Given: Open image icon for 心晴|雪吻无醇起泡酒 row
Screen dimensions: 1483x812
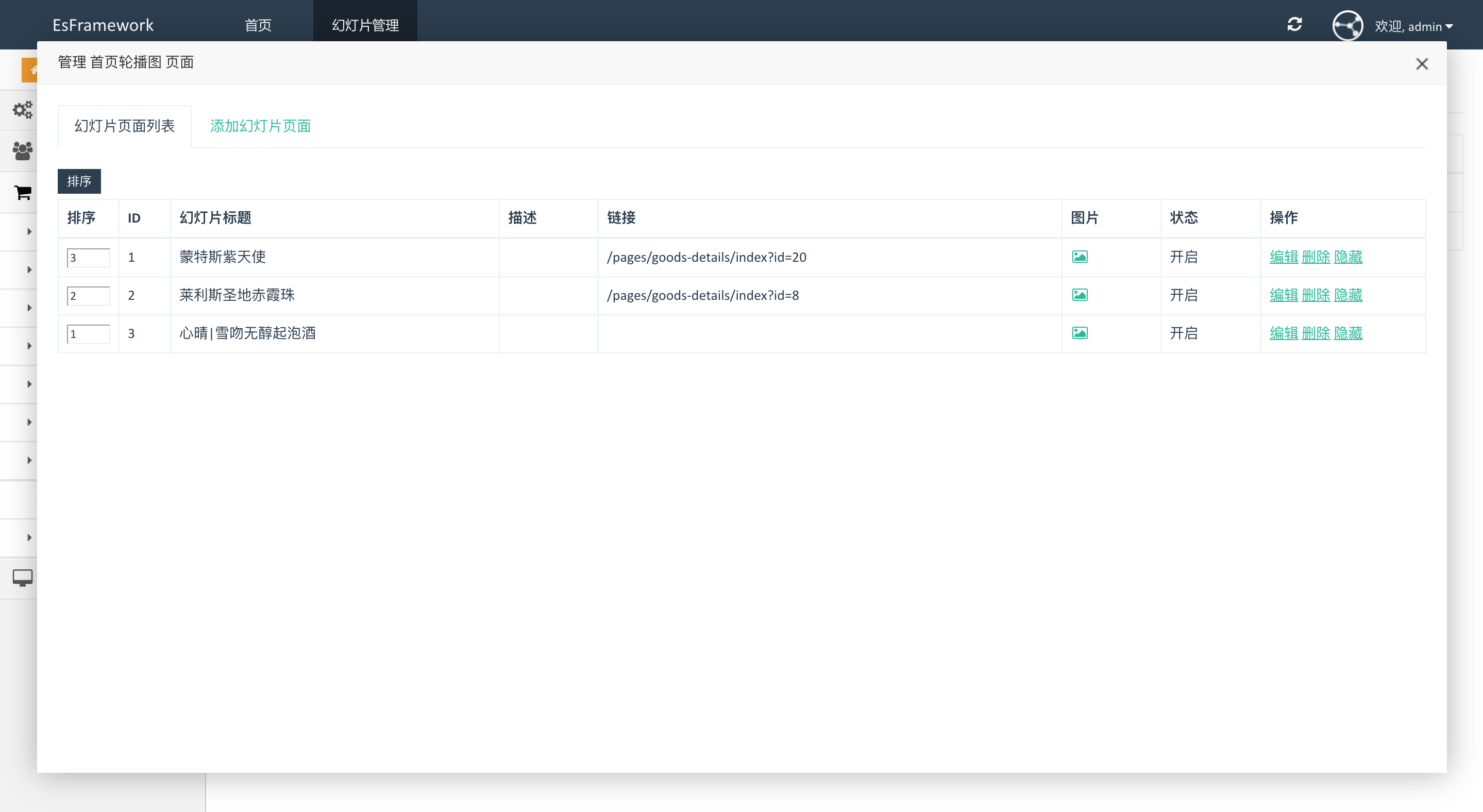Looking at the screenshot, I should pyautogui.click(x=1080, y=333).
